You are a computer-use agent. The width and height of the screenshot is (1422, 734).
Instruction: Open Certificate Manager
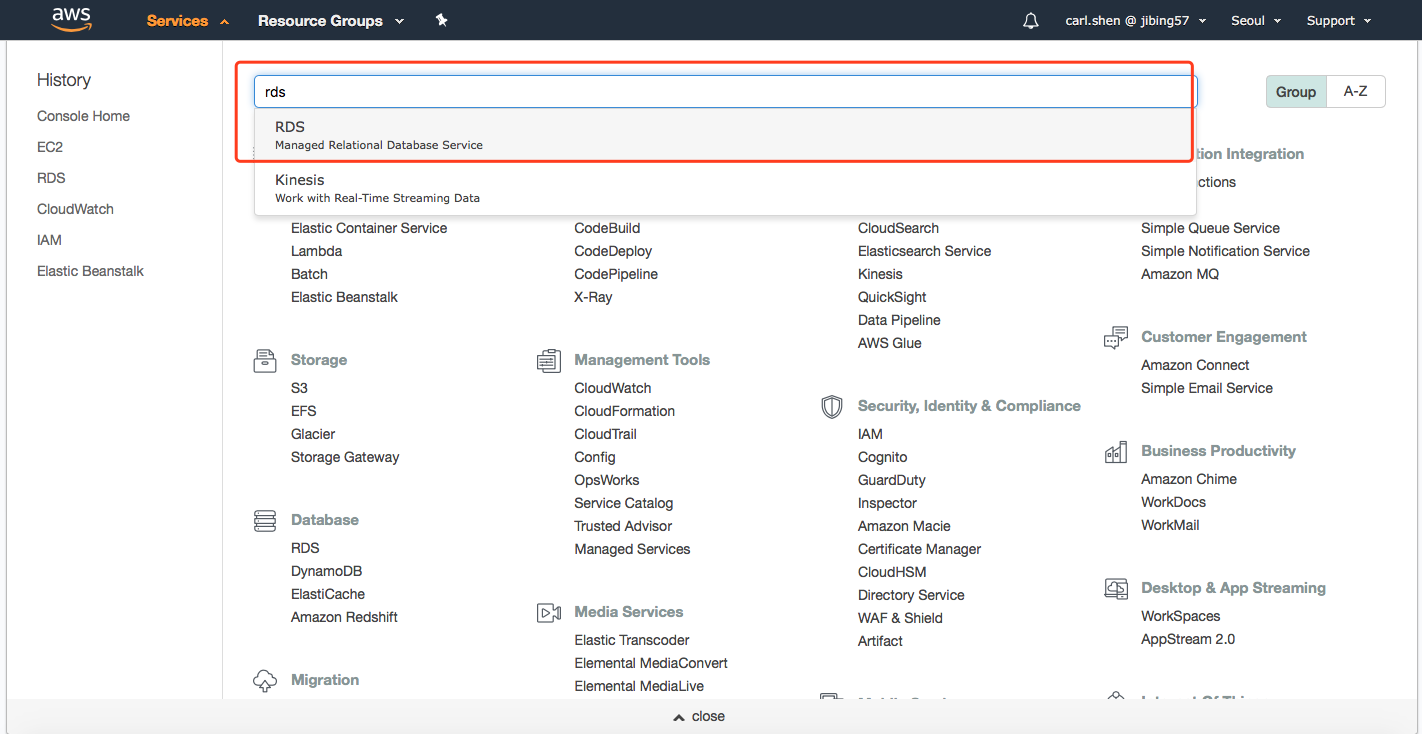point(920,549)
